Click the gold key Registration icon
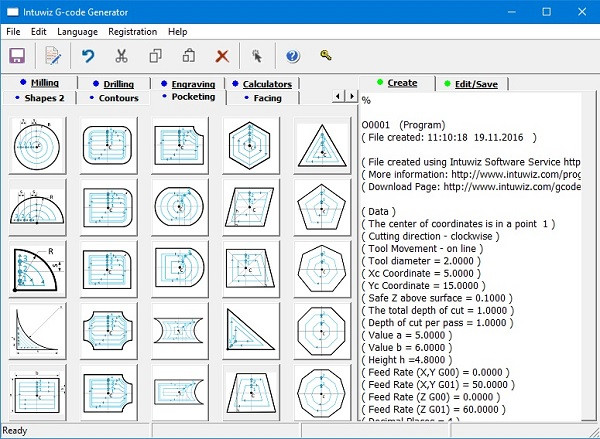 tap(326, 55)
